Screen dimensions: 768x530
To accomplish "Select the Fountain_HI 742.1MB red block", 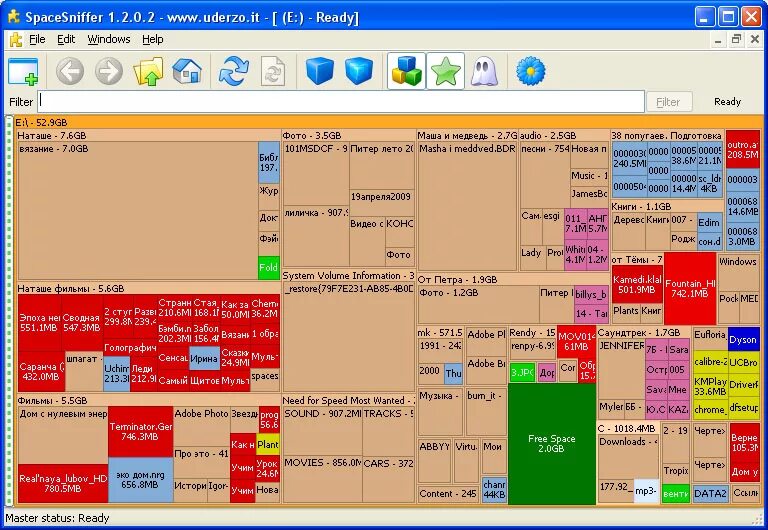I will click(x=690, y=288).
